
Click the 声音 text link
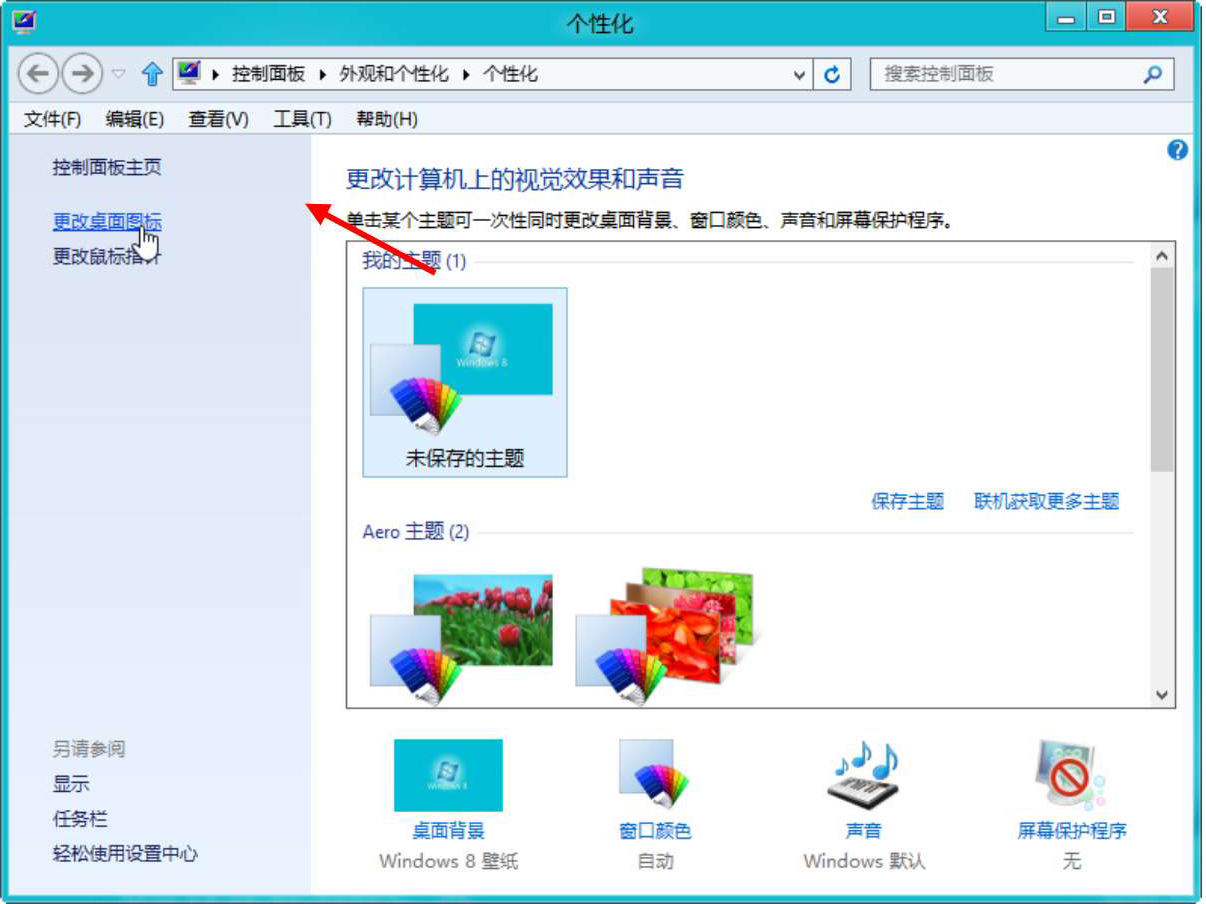864,830
